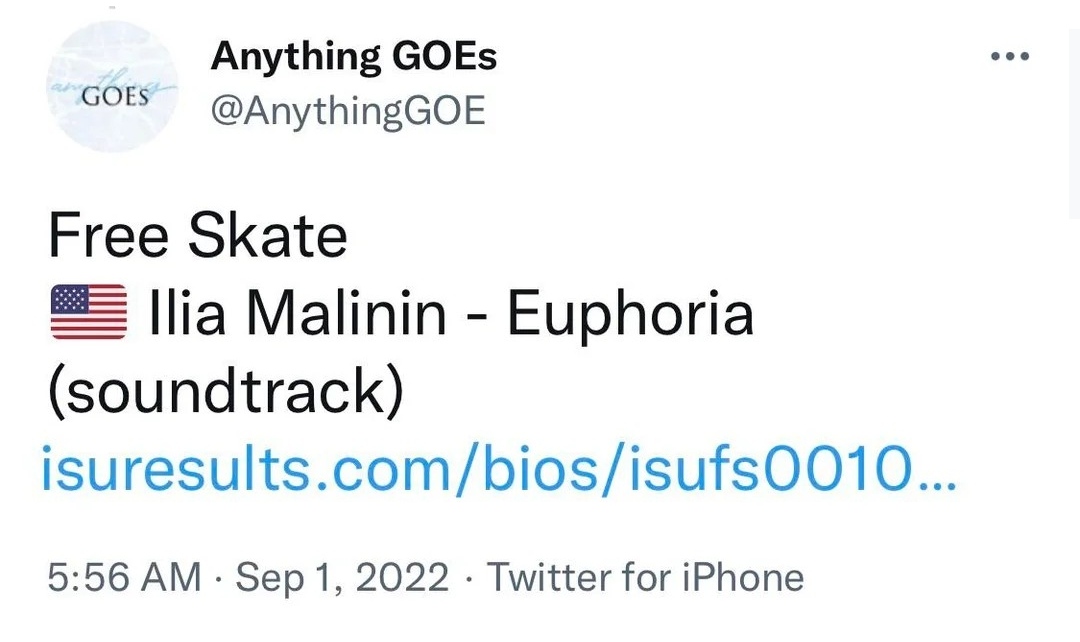Click the word "Euphoria" in the tweet

[630, 314]
